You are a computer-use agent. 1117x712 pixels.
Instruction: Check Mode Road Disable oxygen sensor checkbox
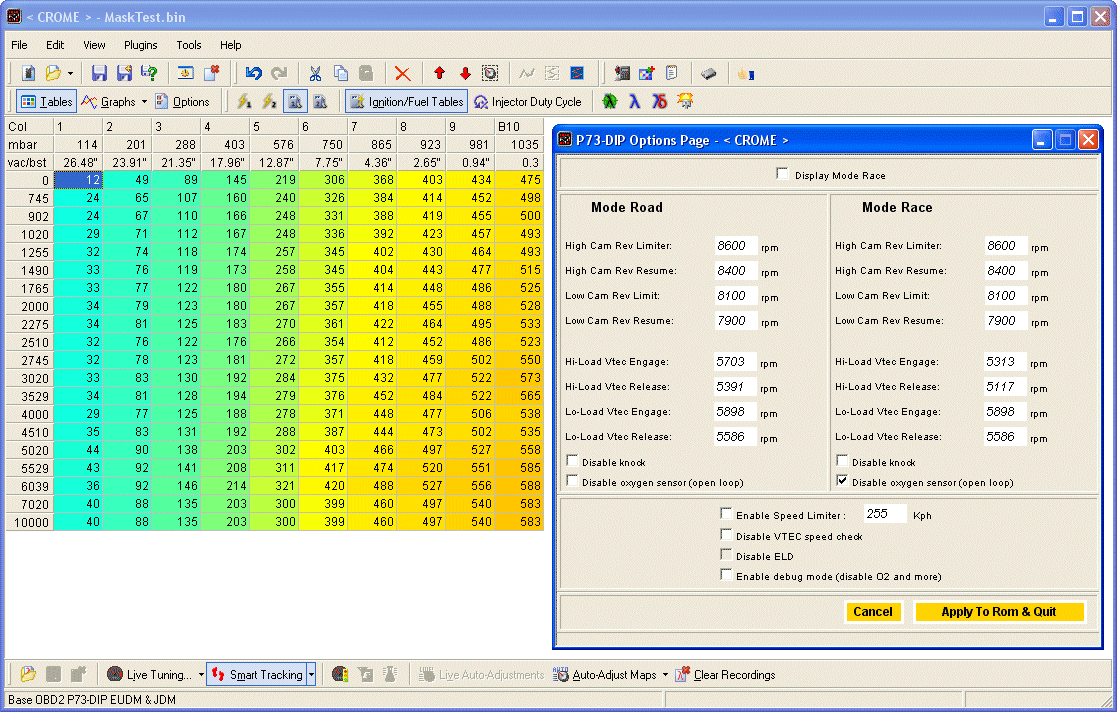coord(572,480)
